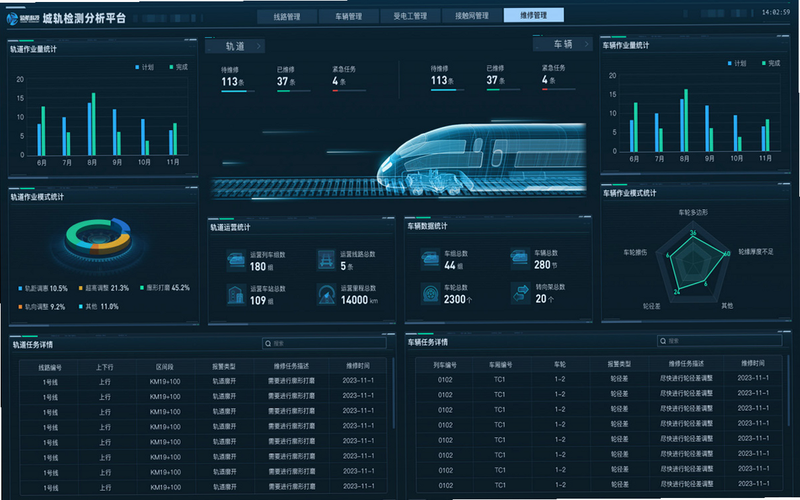Image resolution: width=800 pixels, height=500 pixels.
Task: Click 报警类型 header in 轨道任务详情 table
Action: [x=224, y=366]
